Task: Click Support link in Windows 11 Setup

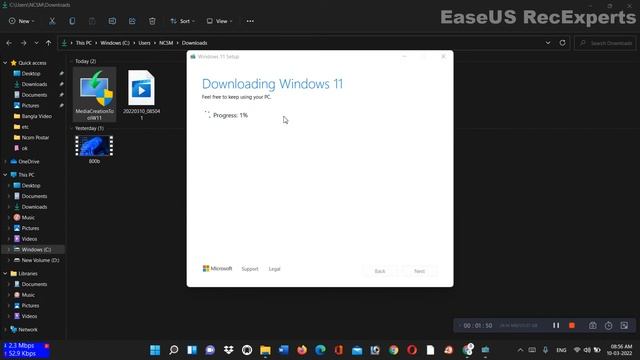Action: point(250,269)
